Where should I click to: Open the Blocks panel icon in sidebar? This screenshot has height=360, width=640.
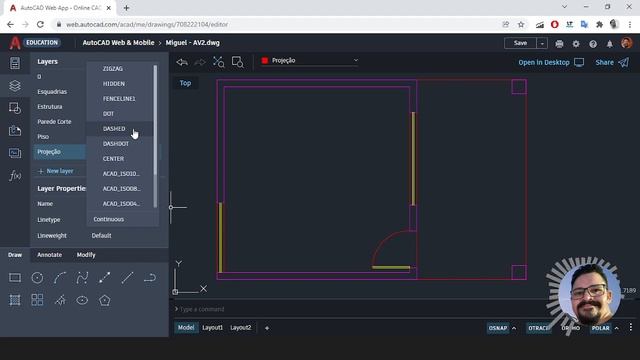coord(15,108)
